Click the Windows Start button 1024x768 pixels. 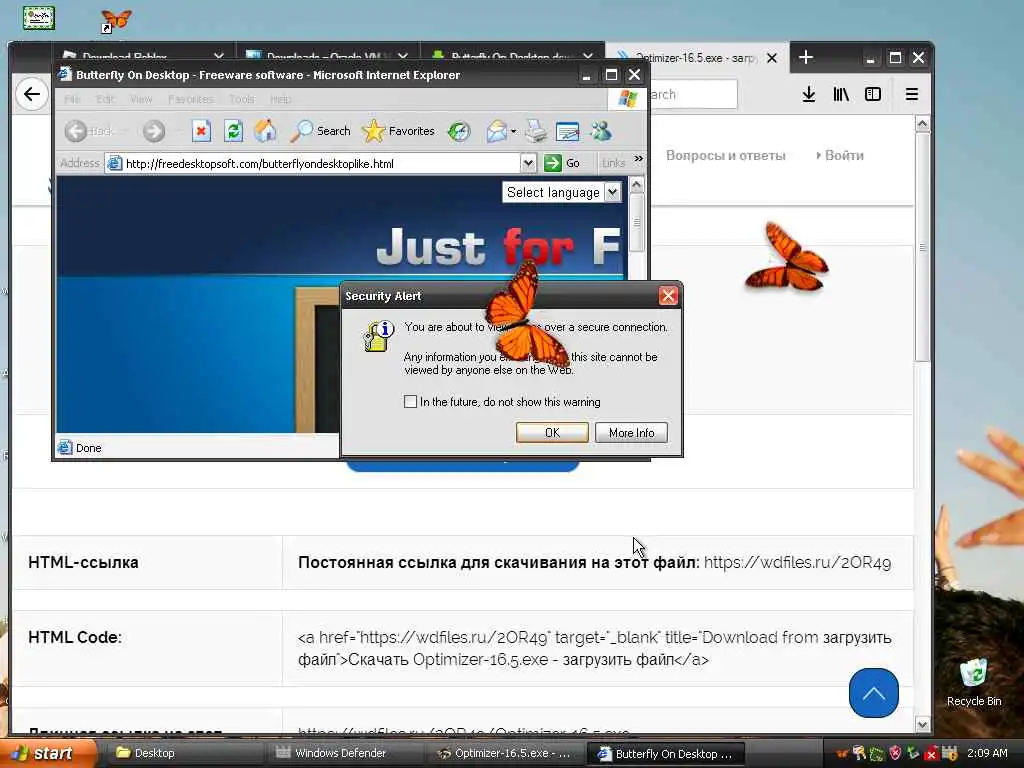tap(48, 753)
